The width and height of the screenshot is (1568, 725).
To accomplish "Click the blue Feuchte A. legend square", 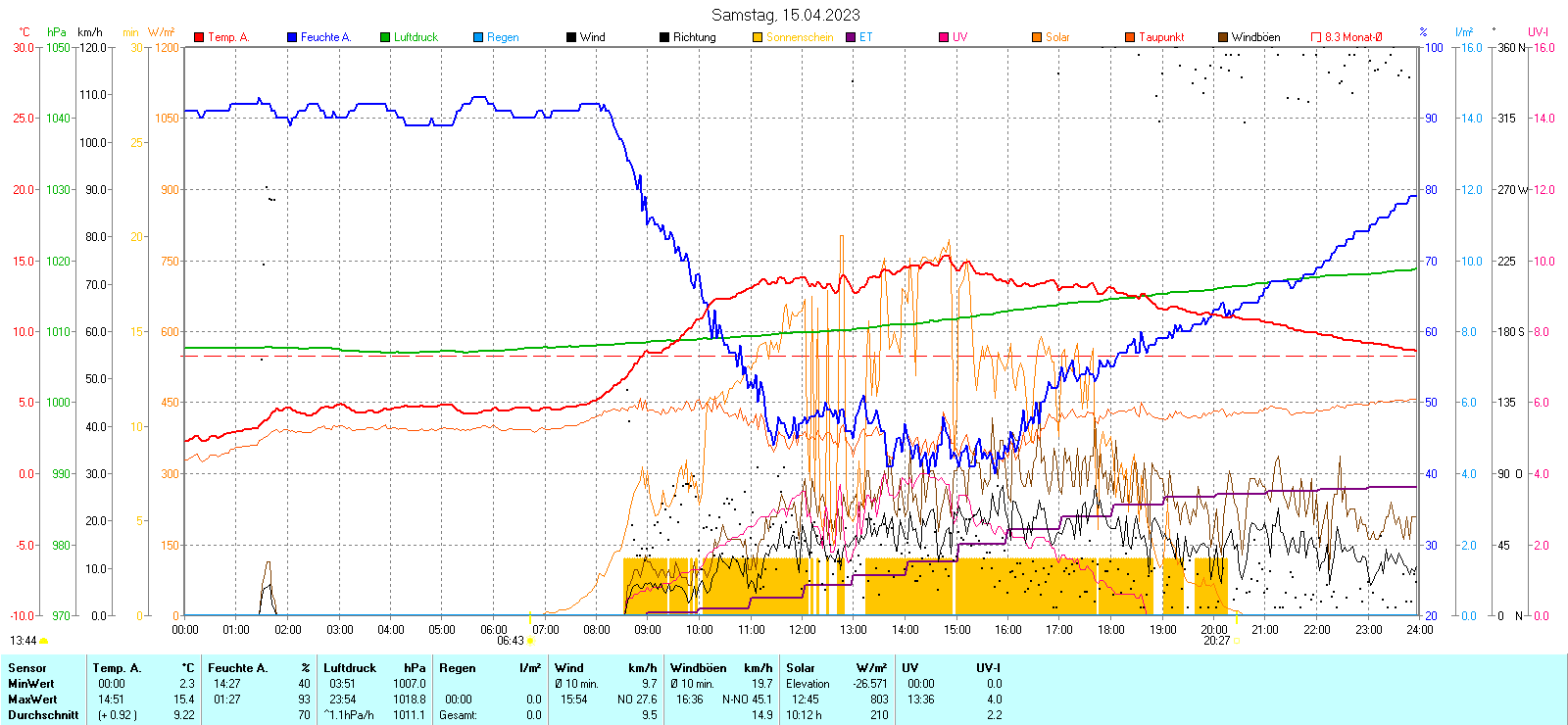I will (292, 37).
